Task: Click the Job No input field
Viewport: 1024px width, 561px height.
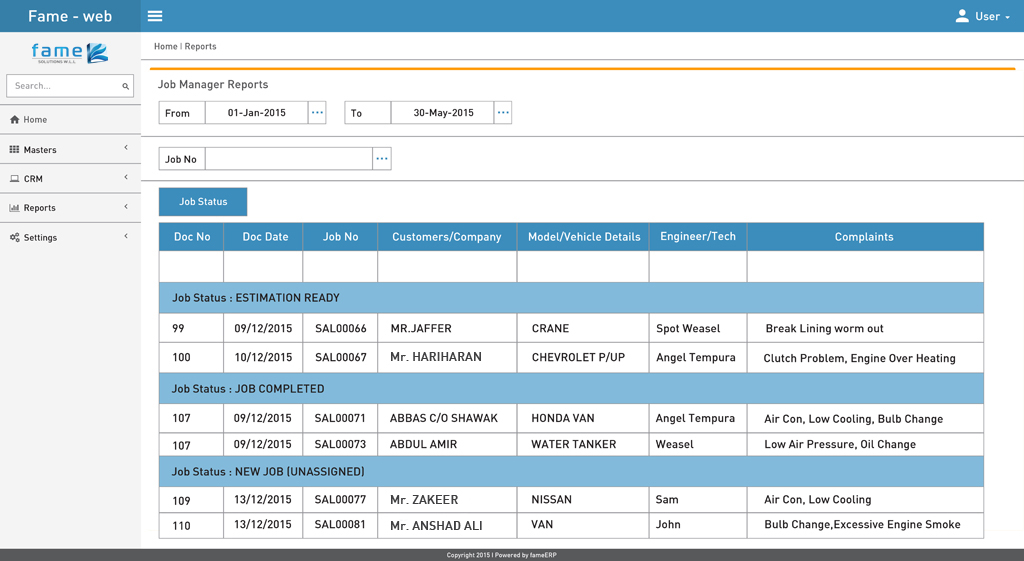Action: [x=289, y=159]
